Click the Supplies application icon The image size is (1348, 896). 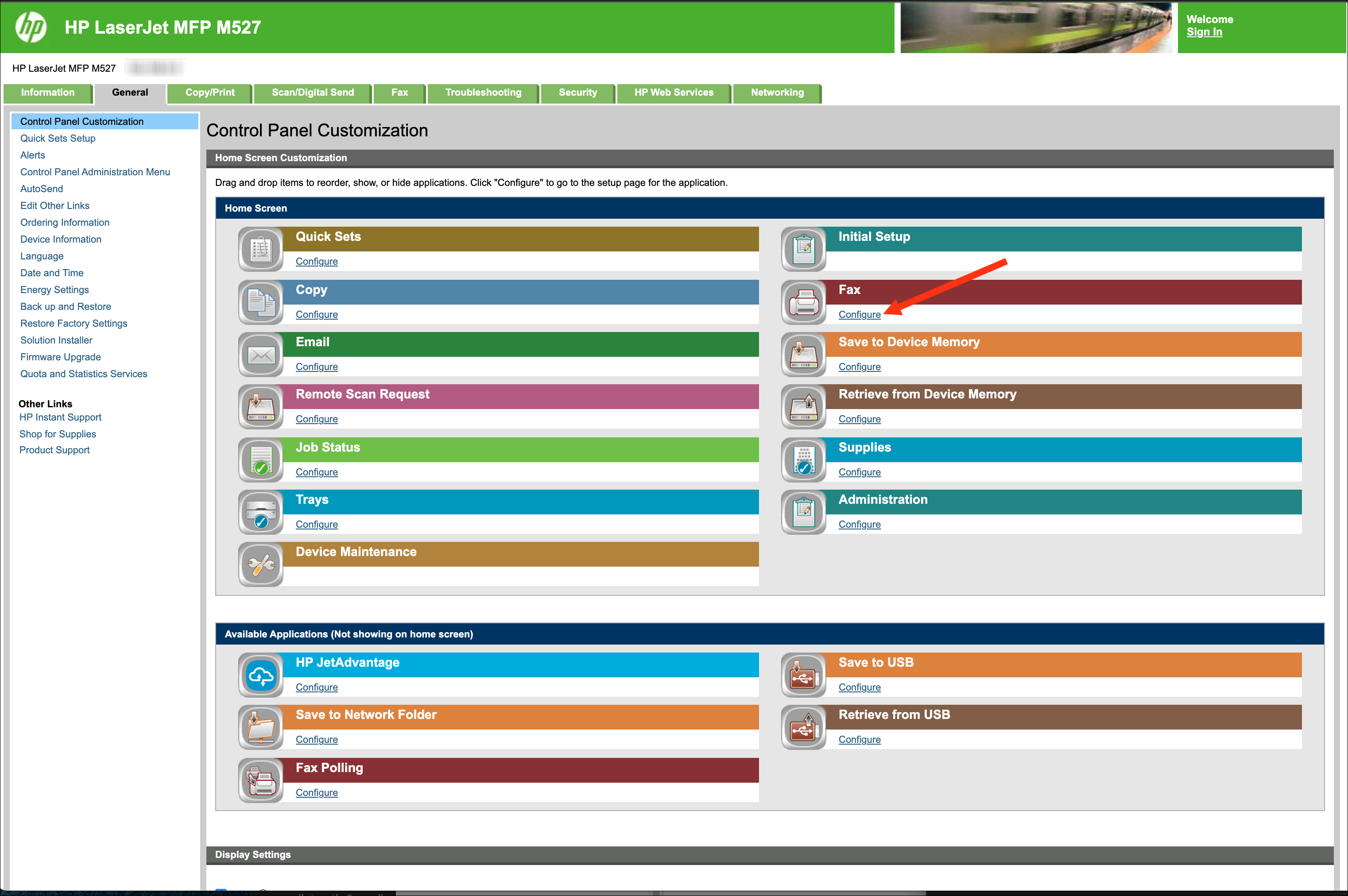point(803,460)
